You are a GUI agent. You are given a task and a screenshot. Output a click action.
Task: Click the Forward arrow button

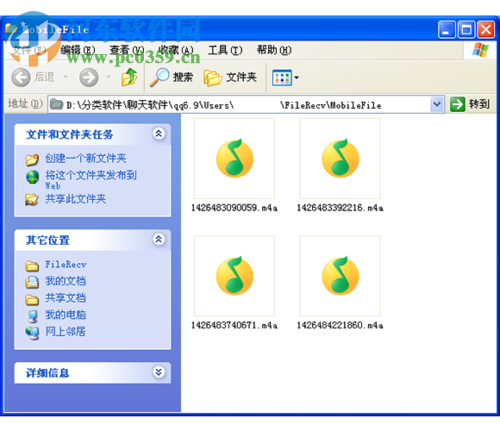pyautogui.click(x=89, y=77)
